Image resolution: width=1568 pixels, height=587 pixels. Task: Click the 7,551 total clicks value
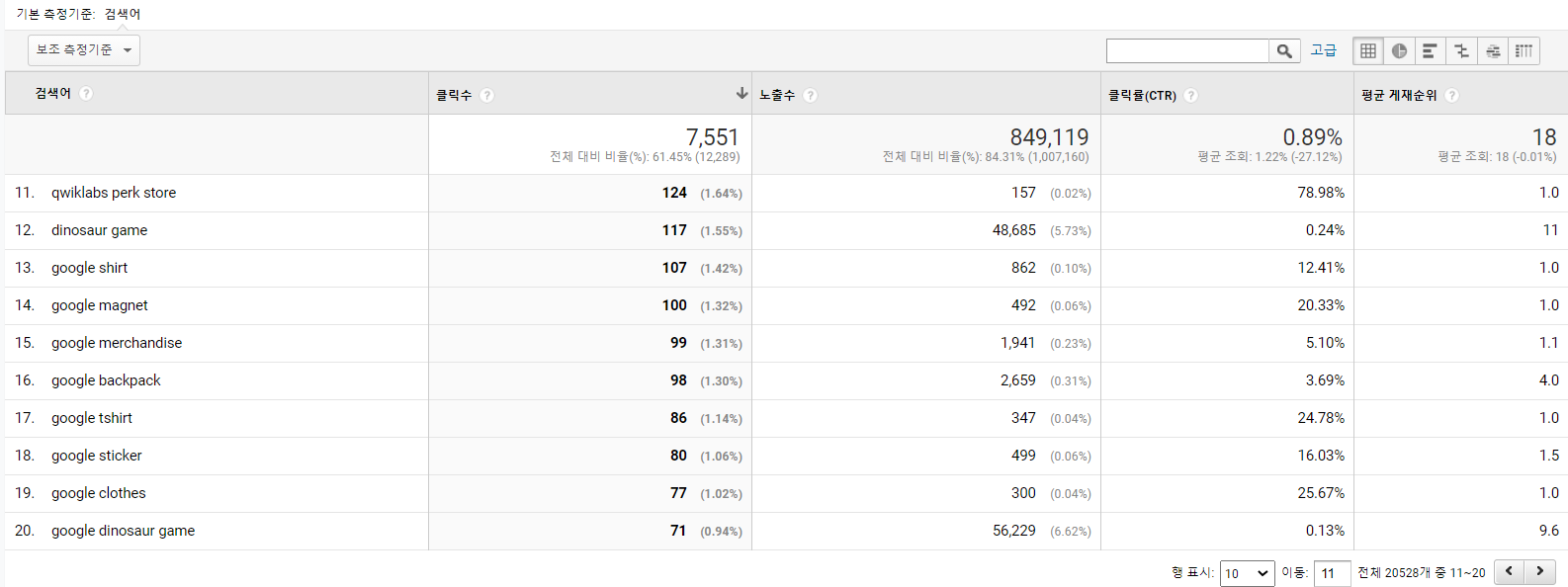[x=713, y=137]
